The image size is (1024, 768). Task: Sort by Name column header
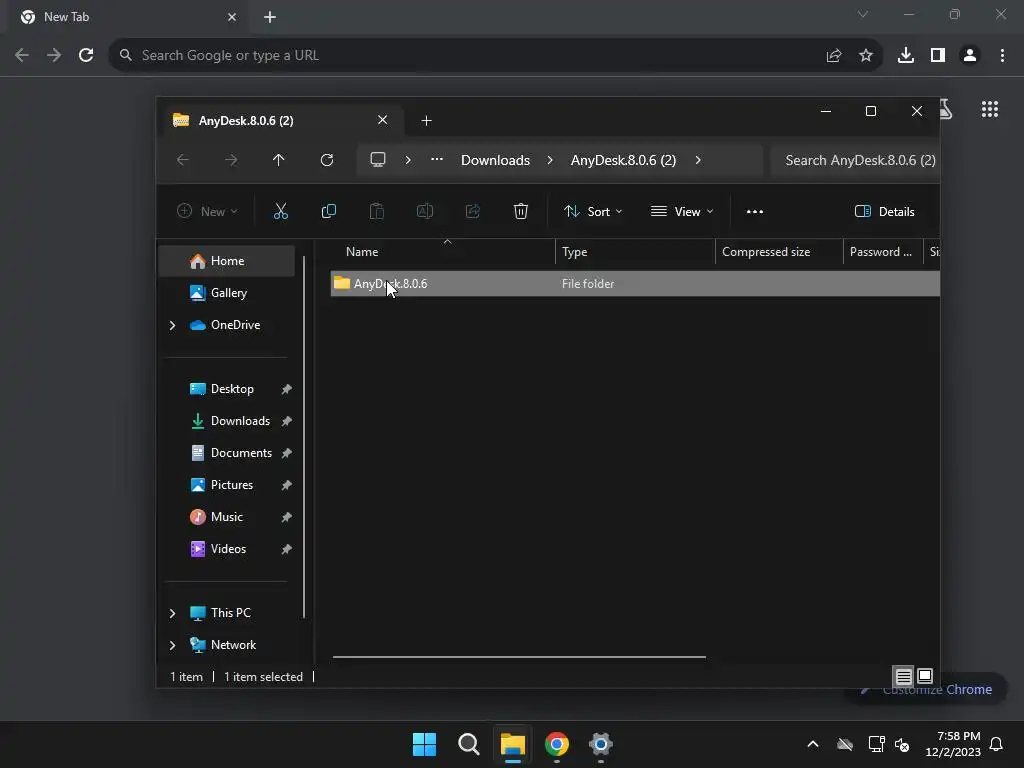[x=443, y=252]
